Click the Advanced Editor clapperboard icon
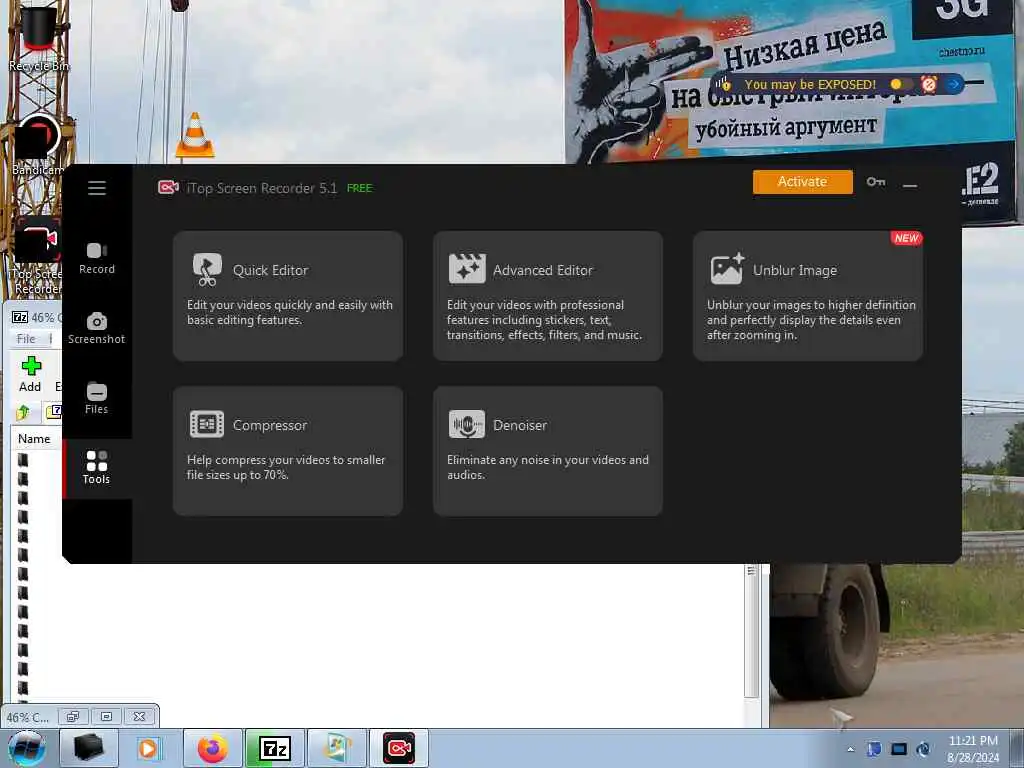The height and width of the screenshot is (768, 1024). tap(467, 268)
